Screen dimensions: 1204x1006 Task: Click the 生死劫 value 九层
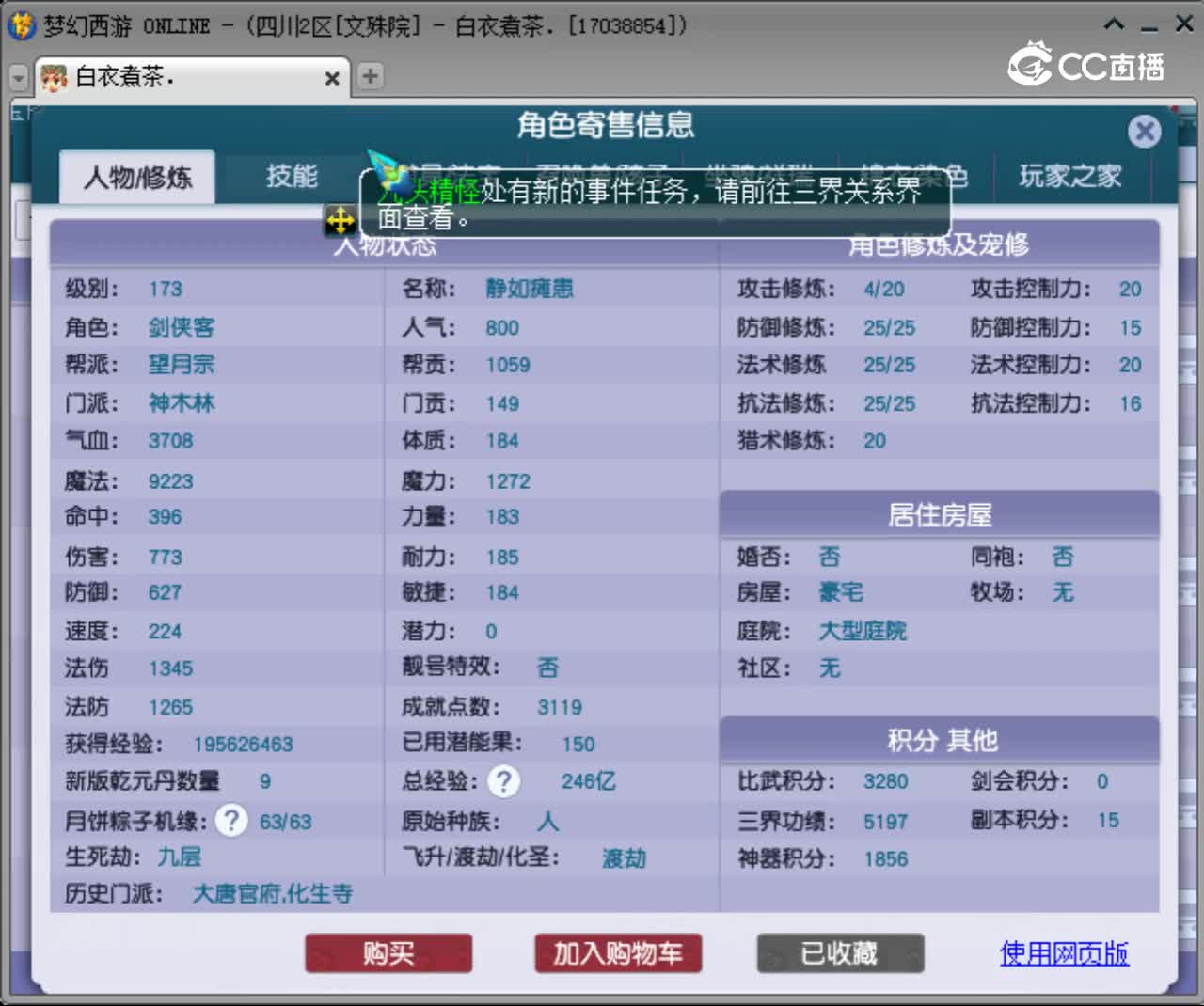tap(179, 857)
